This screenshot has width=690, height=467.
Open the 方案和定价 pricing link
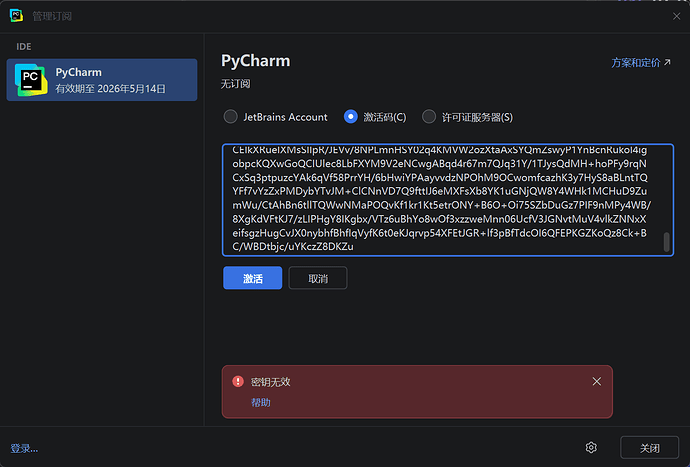(641, 63)
